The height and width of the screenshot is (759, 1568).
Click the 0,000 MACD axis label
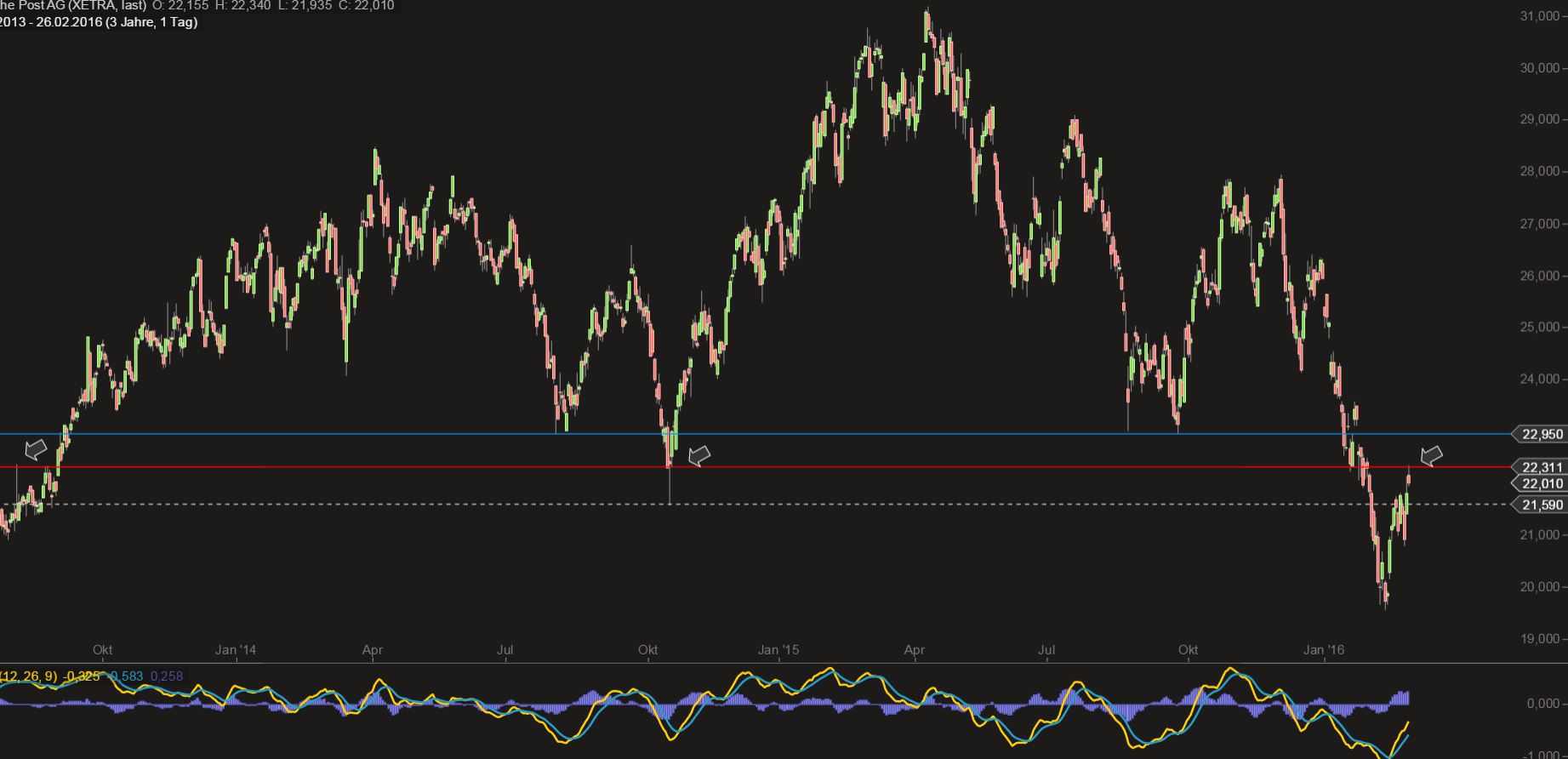coord(1542,704)
